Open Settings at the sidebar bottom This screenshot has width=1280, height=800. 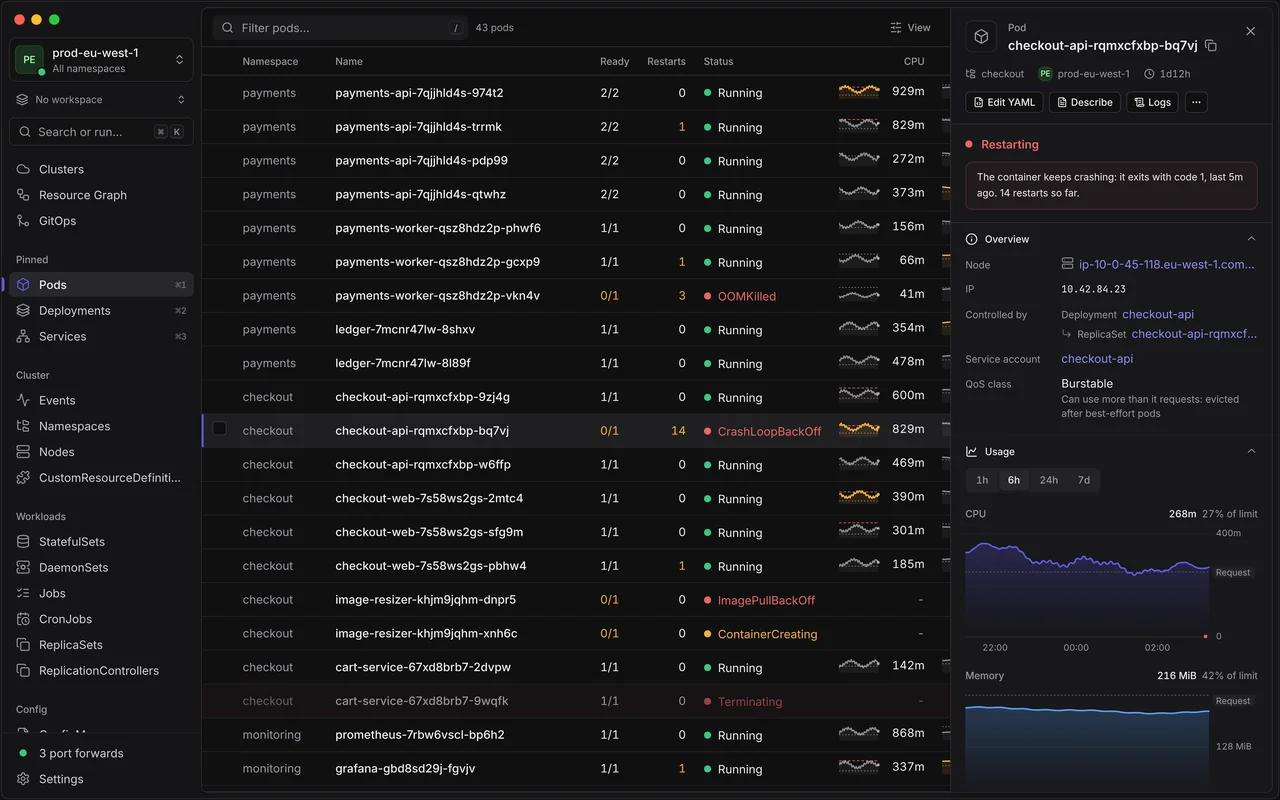pos(101,779)
